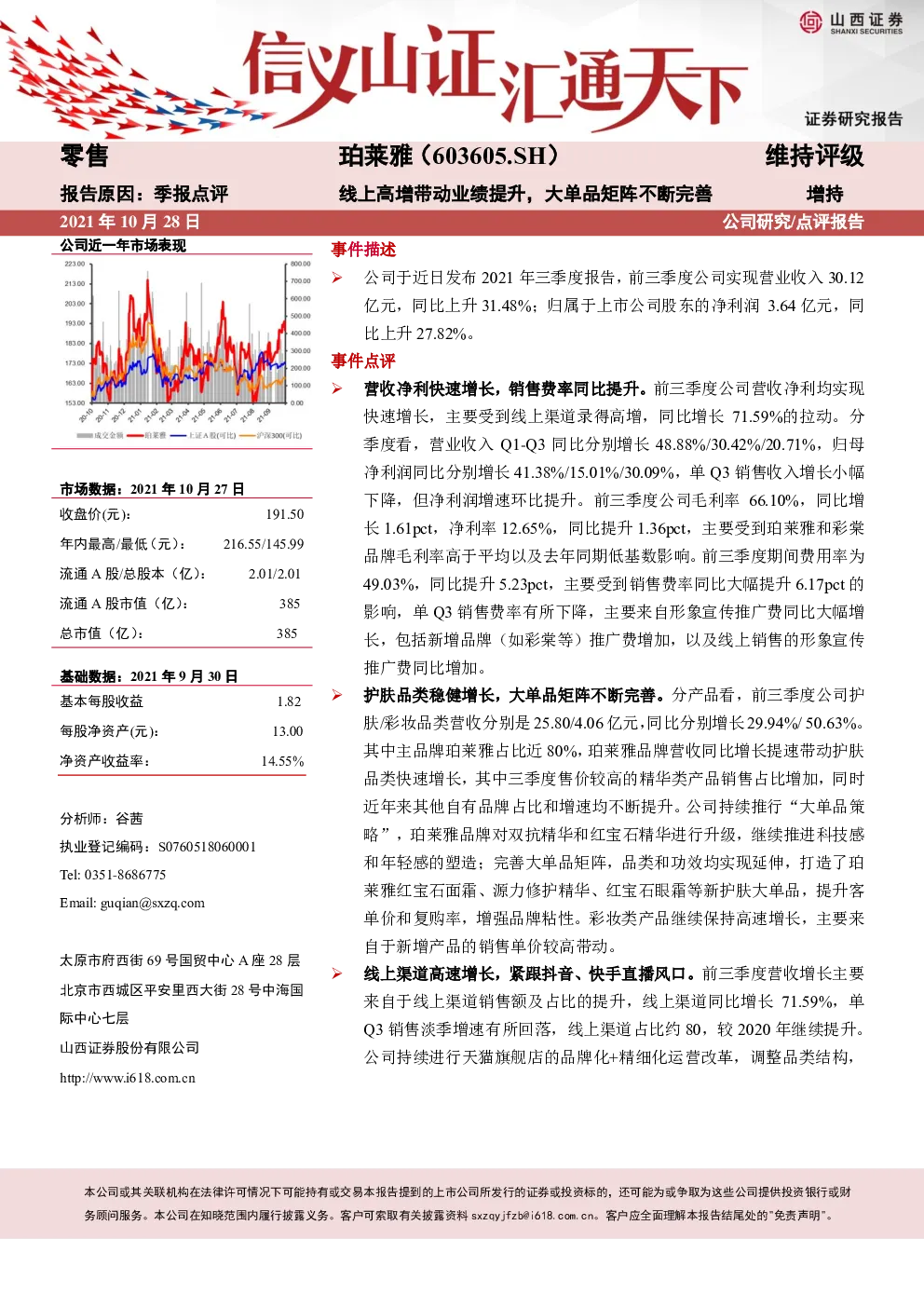Click 报告原因：季报点评 text
The width and height of the screenshot is (924, 1307).
[144, 194]
